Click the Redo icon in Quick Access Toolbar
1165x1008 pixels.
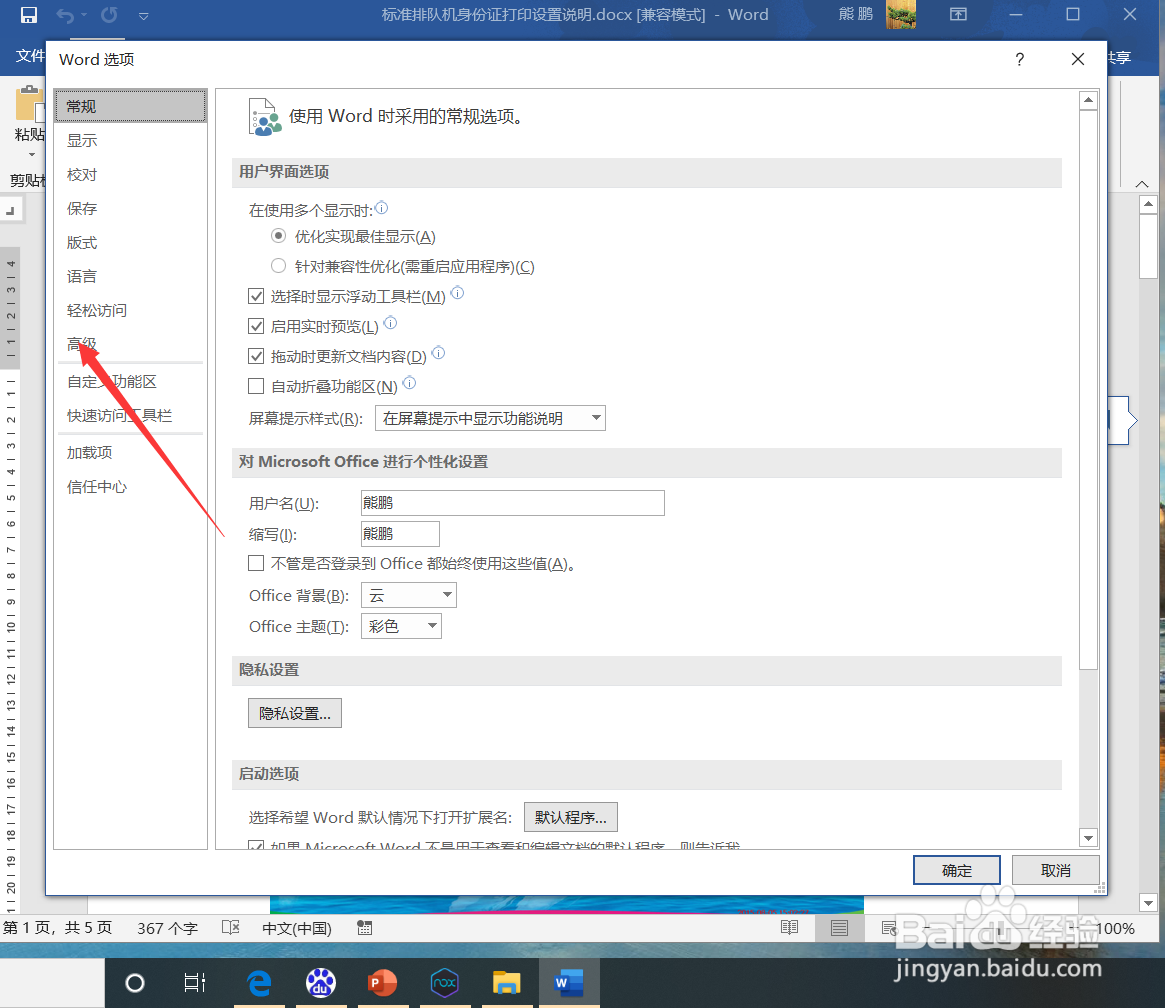coord(109,15)
